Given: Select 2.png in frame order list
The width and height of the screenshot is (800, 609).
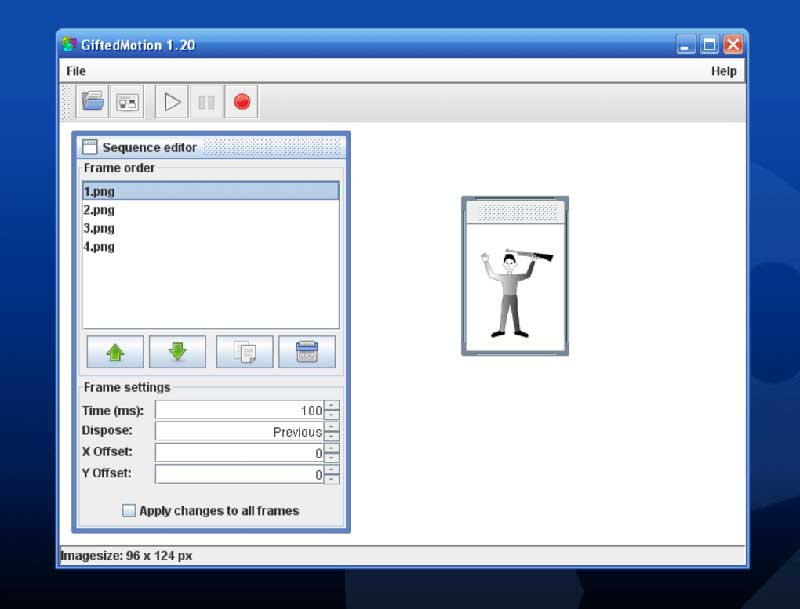Looking at the screenshot, I should pyautogui.click(x=99, y=210).
